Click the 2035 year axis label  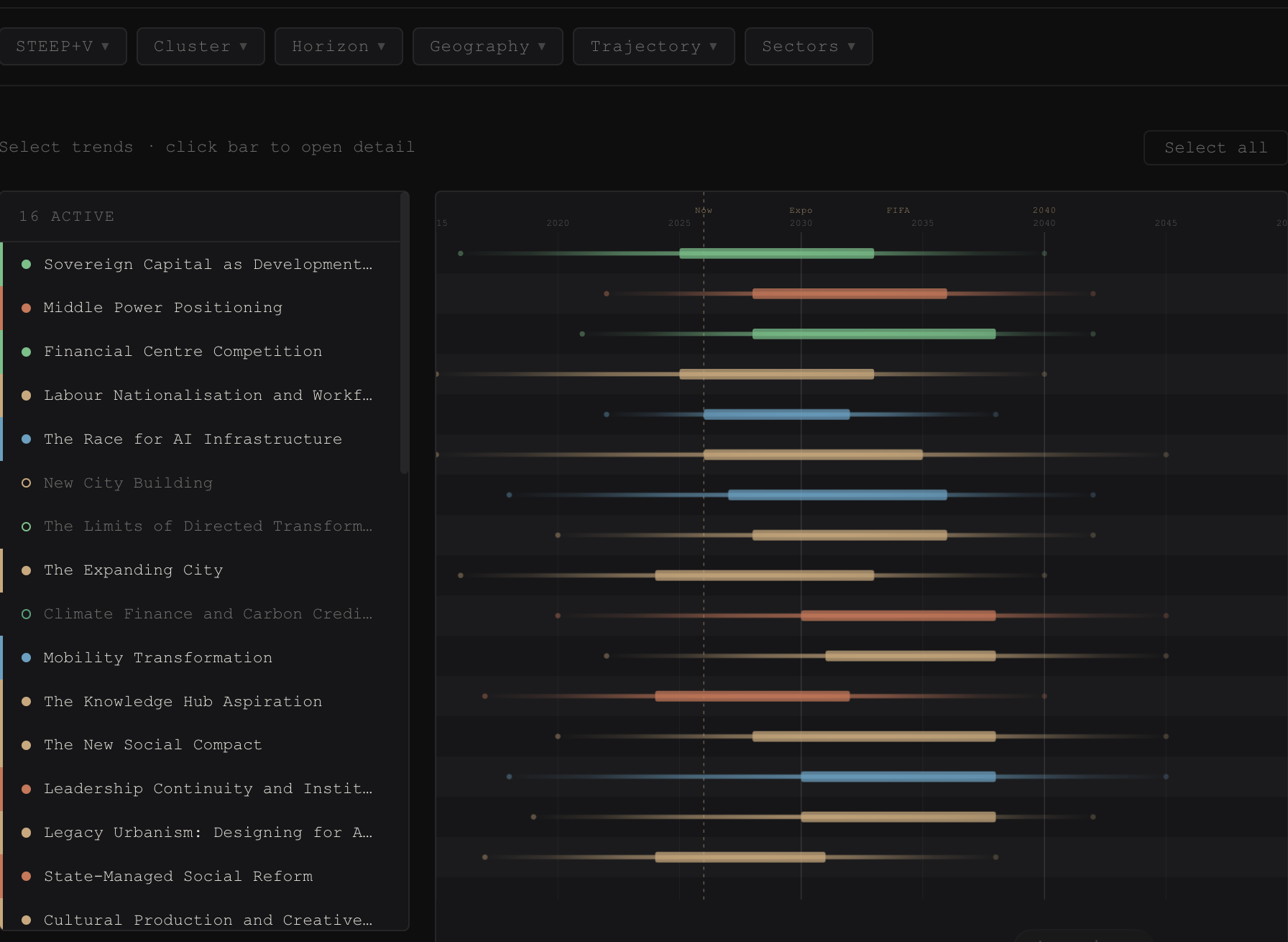coord(923,224)
